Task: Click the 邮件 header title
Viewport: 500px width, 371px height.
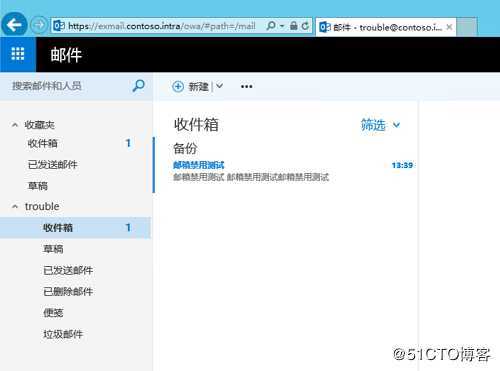Action: pyautogui.click(x=66, y=55)
